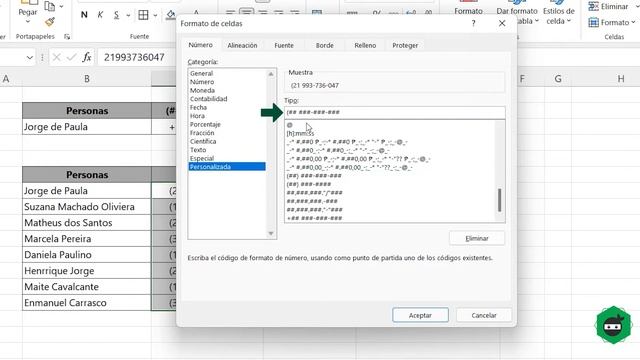Toggle underline with the S button
This screenshot has height=360, width=640.
tap(116, 15)
